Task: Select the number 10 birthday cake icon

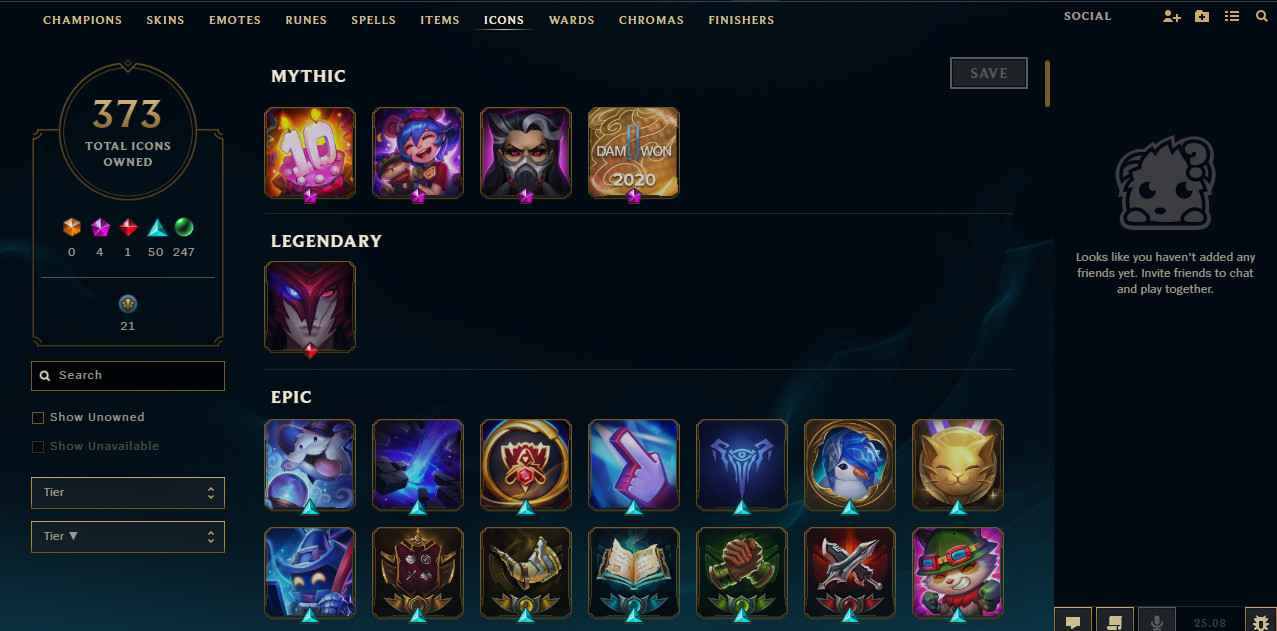Action: [x=309, y=152]
